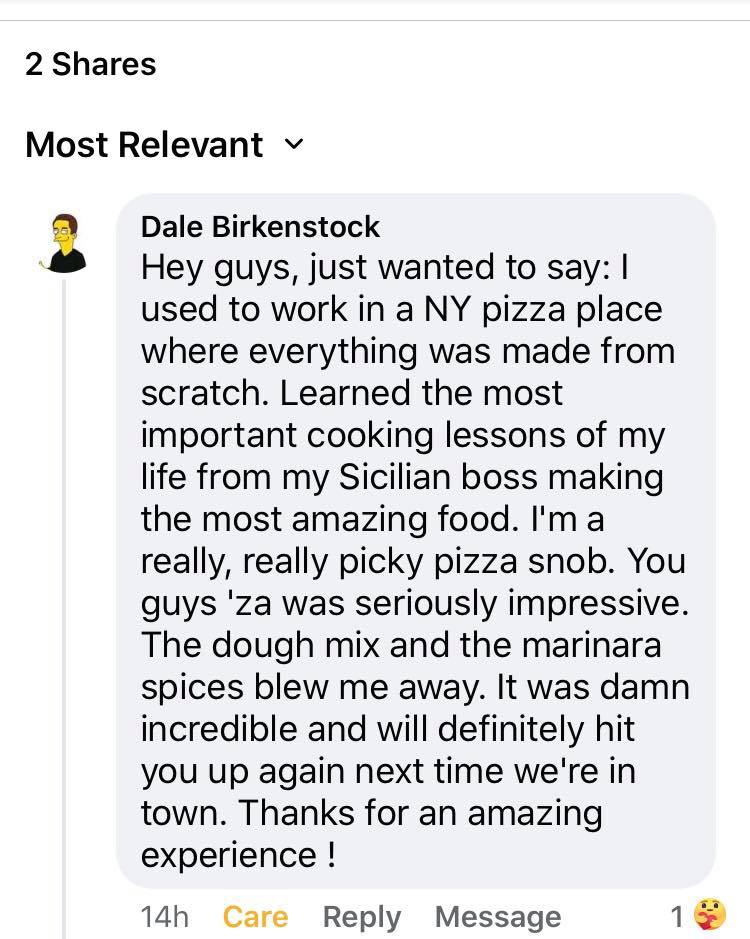Reply to Dale Birkenstock's comment
Screen dimensions: 750x939
(362, 917)
